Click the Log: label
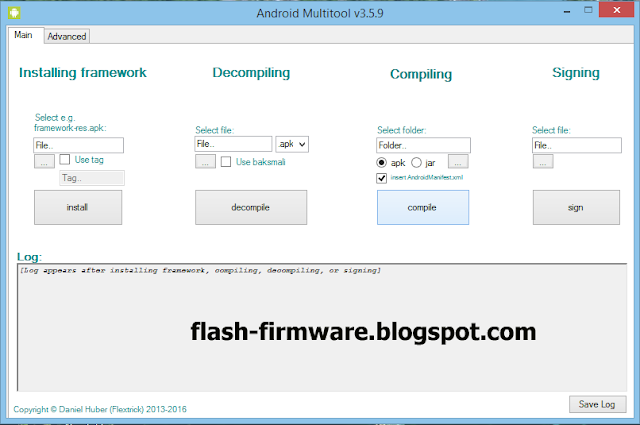This screenshot has width=640, height=425. tap(29, 257)
